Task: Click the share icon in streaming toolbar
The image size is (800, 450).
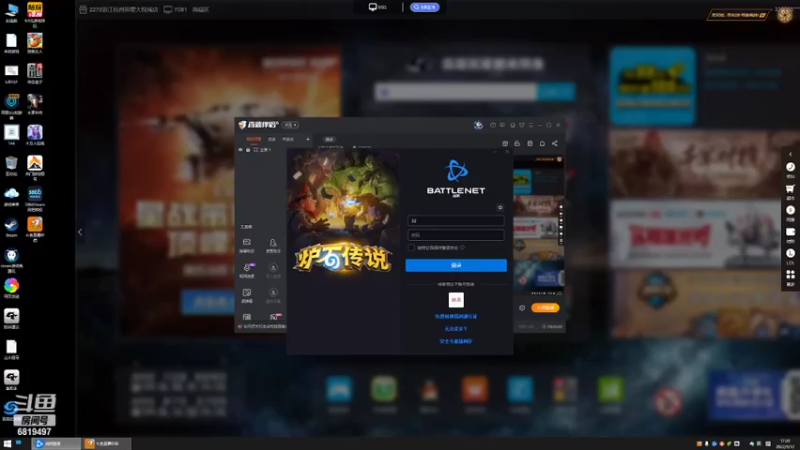Action: click(555, 144)
